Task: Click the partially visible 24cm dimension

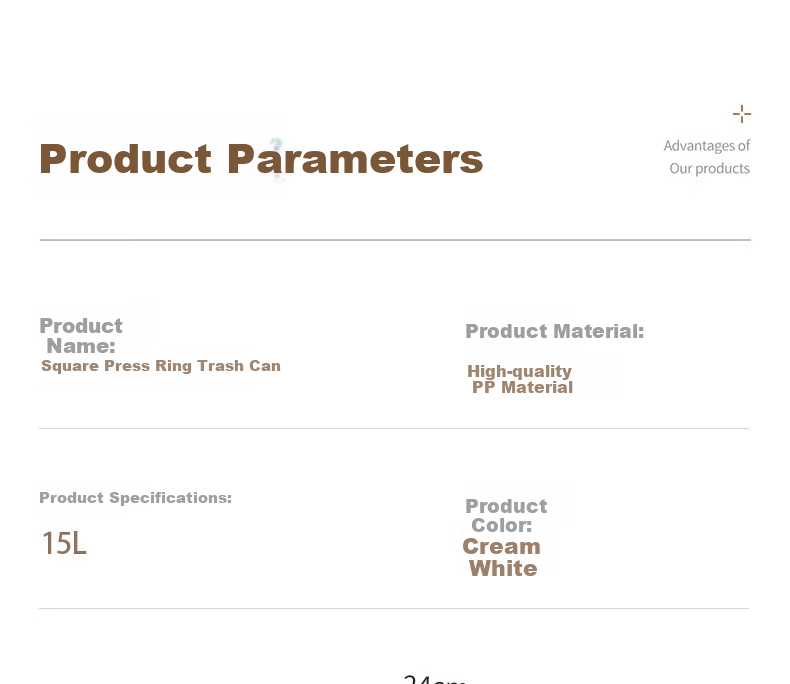Action: point(435,679)
